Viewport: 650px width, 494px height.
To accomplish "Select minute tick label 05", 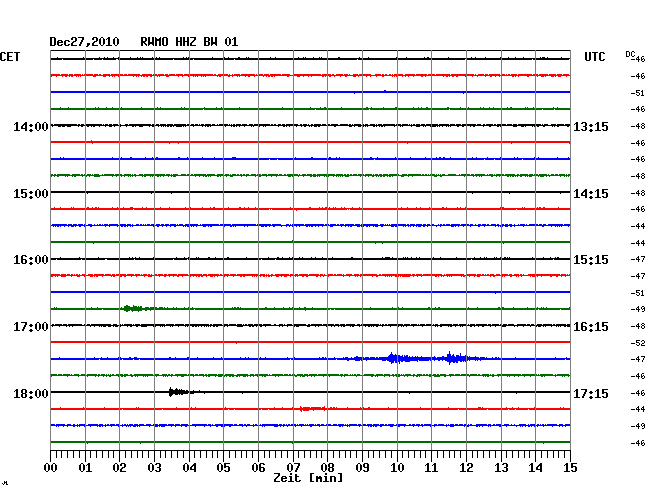I will 223,468.
